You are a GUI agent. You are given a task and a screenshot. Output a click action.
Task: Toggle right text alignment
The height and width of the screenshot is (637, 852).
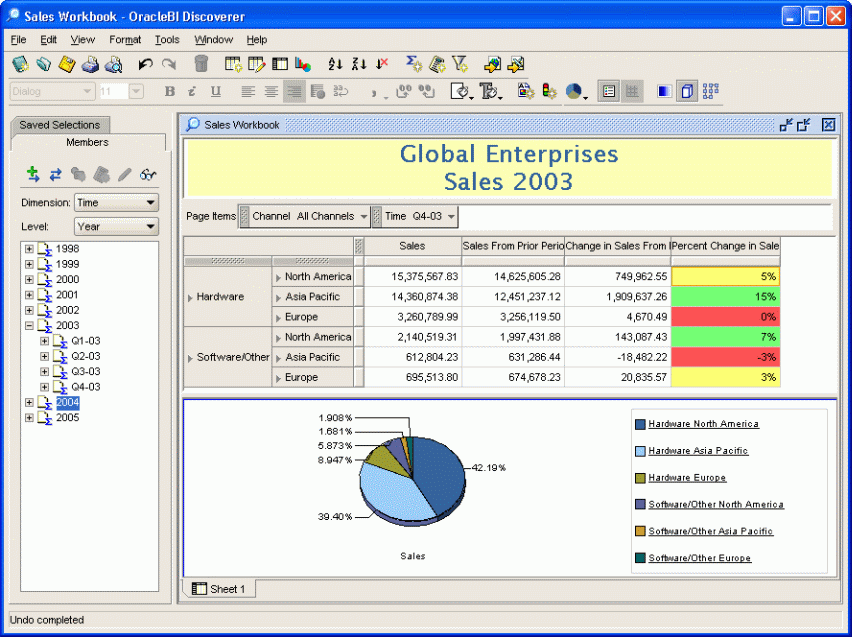tap(294, 91)
